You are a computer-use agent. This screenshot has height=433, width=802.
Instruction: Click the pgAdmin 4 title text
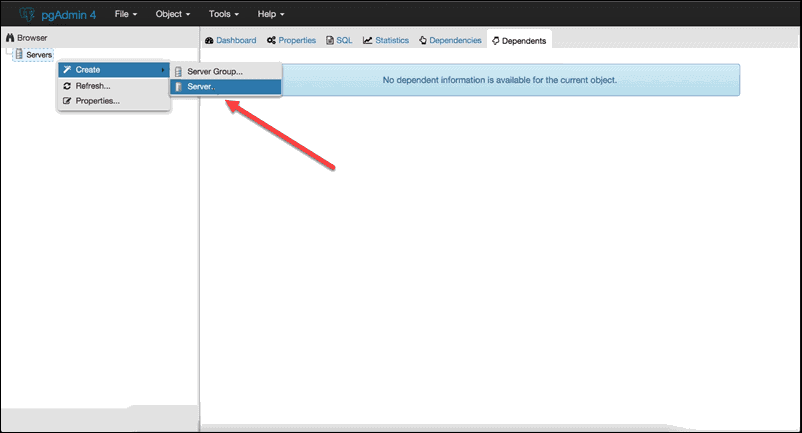(x=69, y=15)
